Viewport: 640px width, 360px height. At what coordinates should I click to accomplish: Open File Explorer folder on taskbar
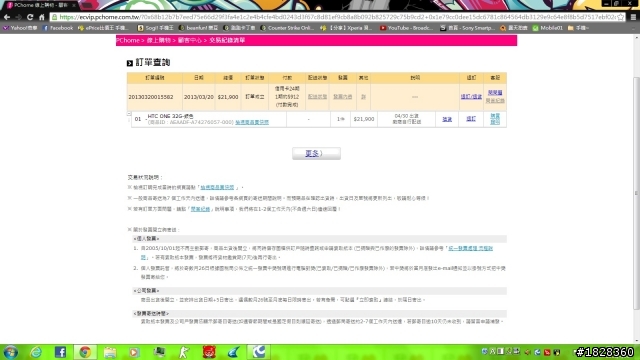[x=109, y=352]
